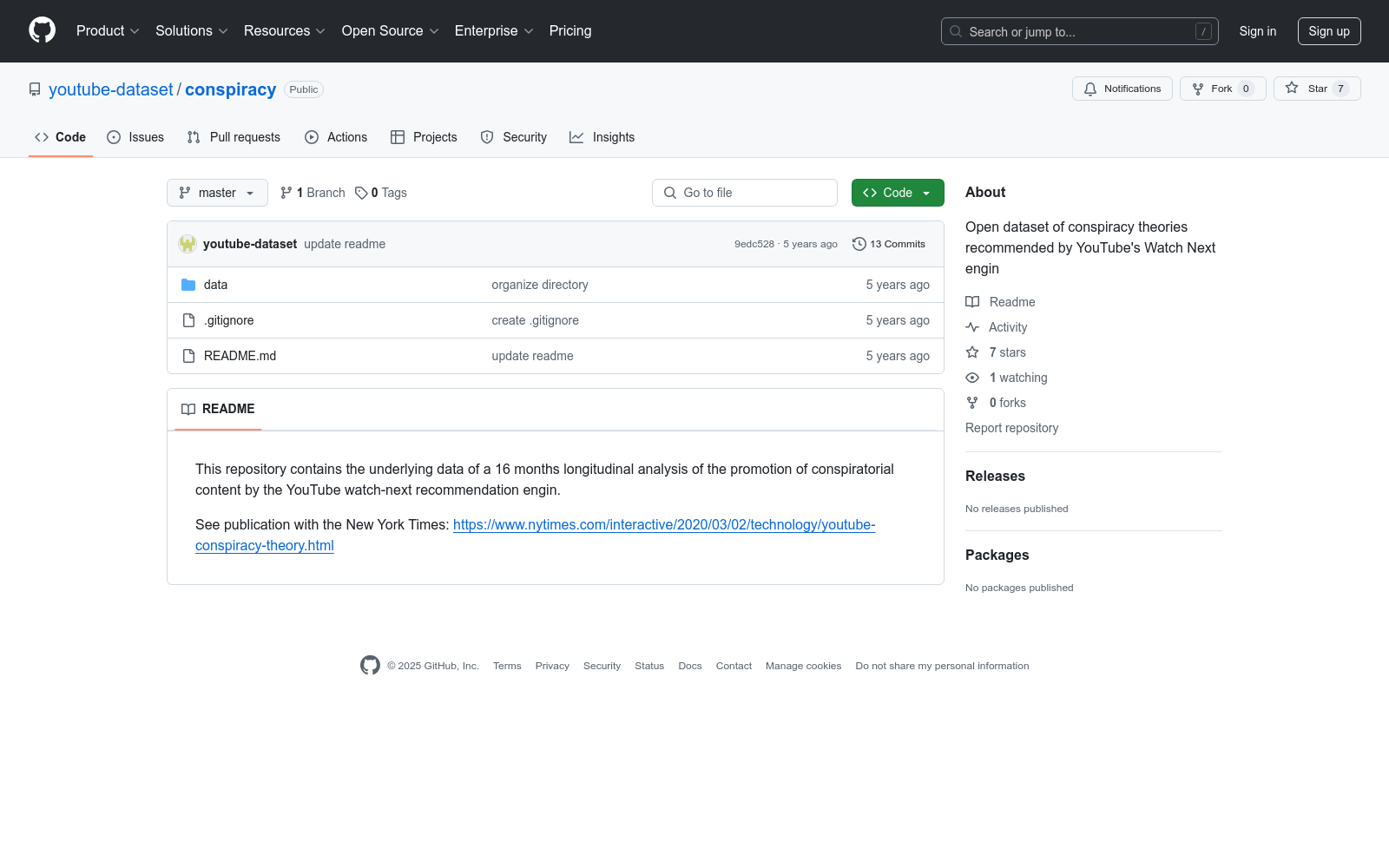Open the Enterprise dropdown
The image size is (1389, 868).
coord(494,31)
